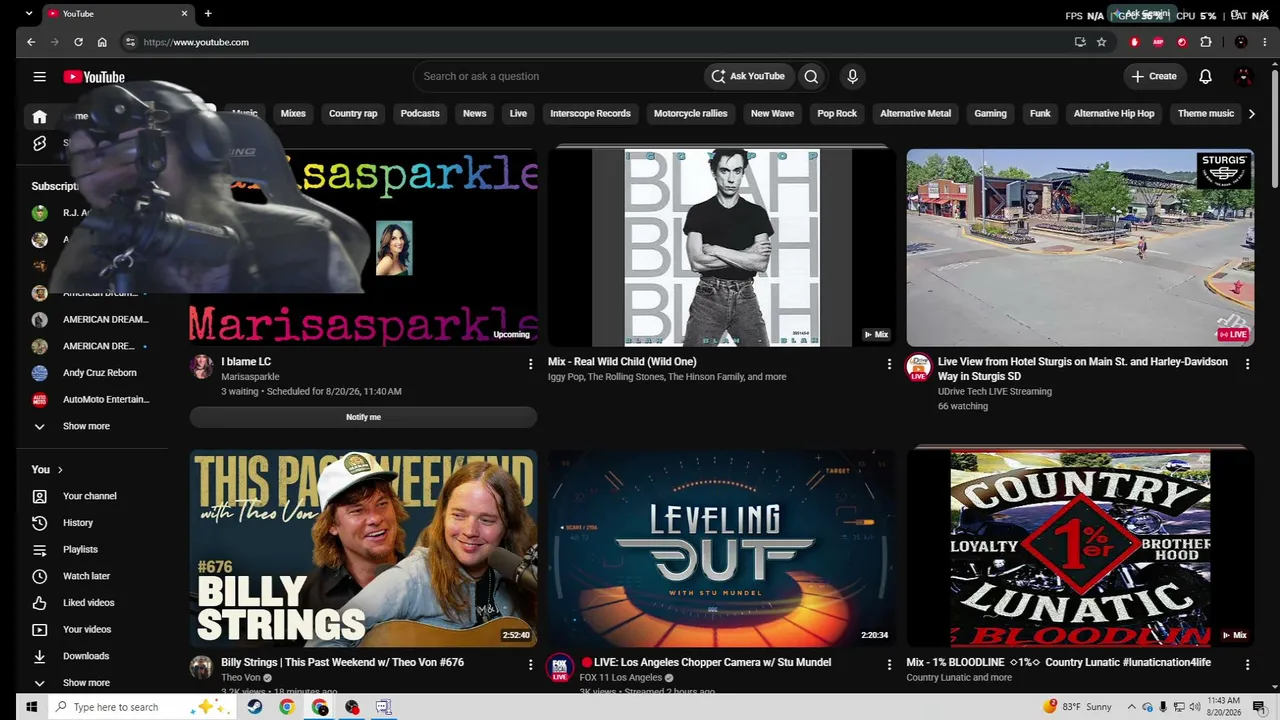
Task: Open the Chrome extensions puzzle menu
Action: (x=1206, y=42)
